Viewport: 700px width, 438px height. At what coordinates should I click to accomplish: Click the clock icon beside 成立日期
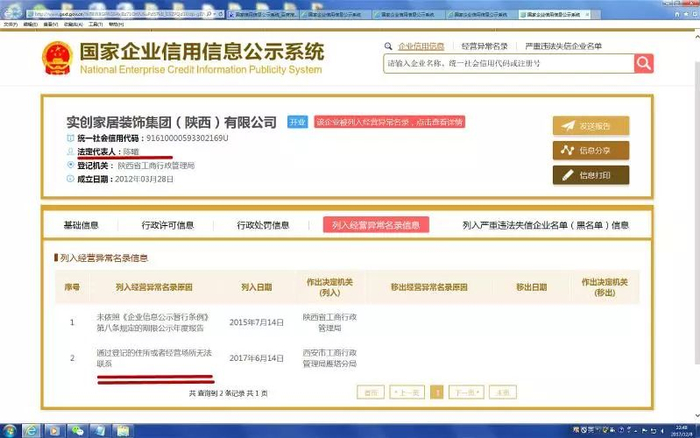(x=71, y=179)
